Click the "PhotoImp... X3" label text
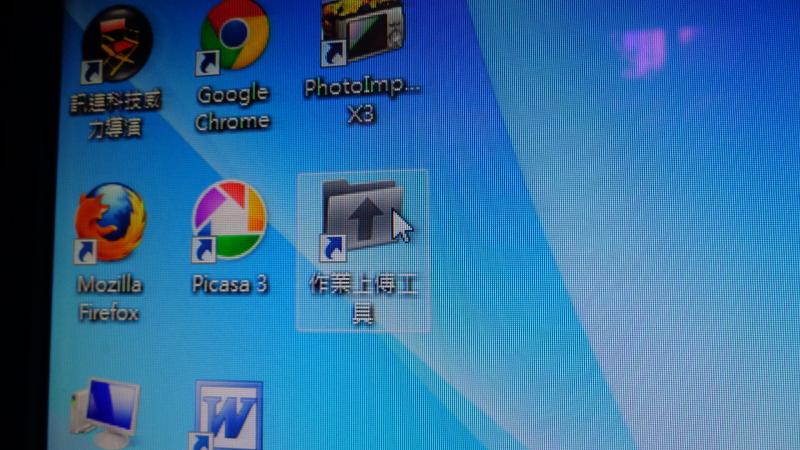The height and width of the screenshot is (450, 800). tap(362, 100)
